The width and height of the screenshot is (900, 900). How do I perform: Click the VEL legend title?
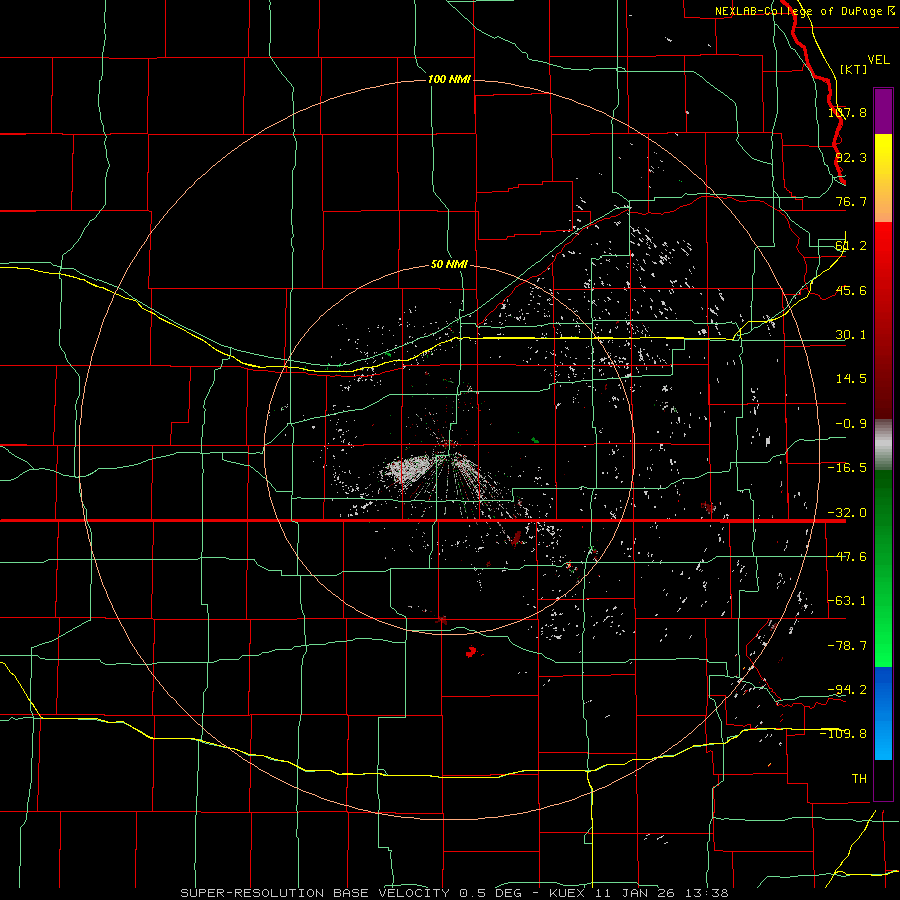pyautogui.click(x=878, y=60)
